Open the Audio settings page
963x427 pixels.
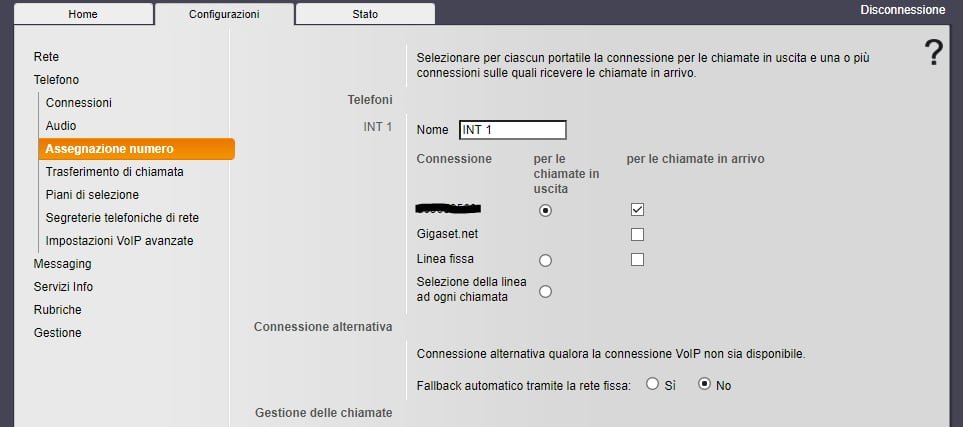(61, 125)
